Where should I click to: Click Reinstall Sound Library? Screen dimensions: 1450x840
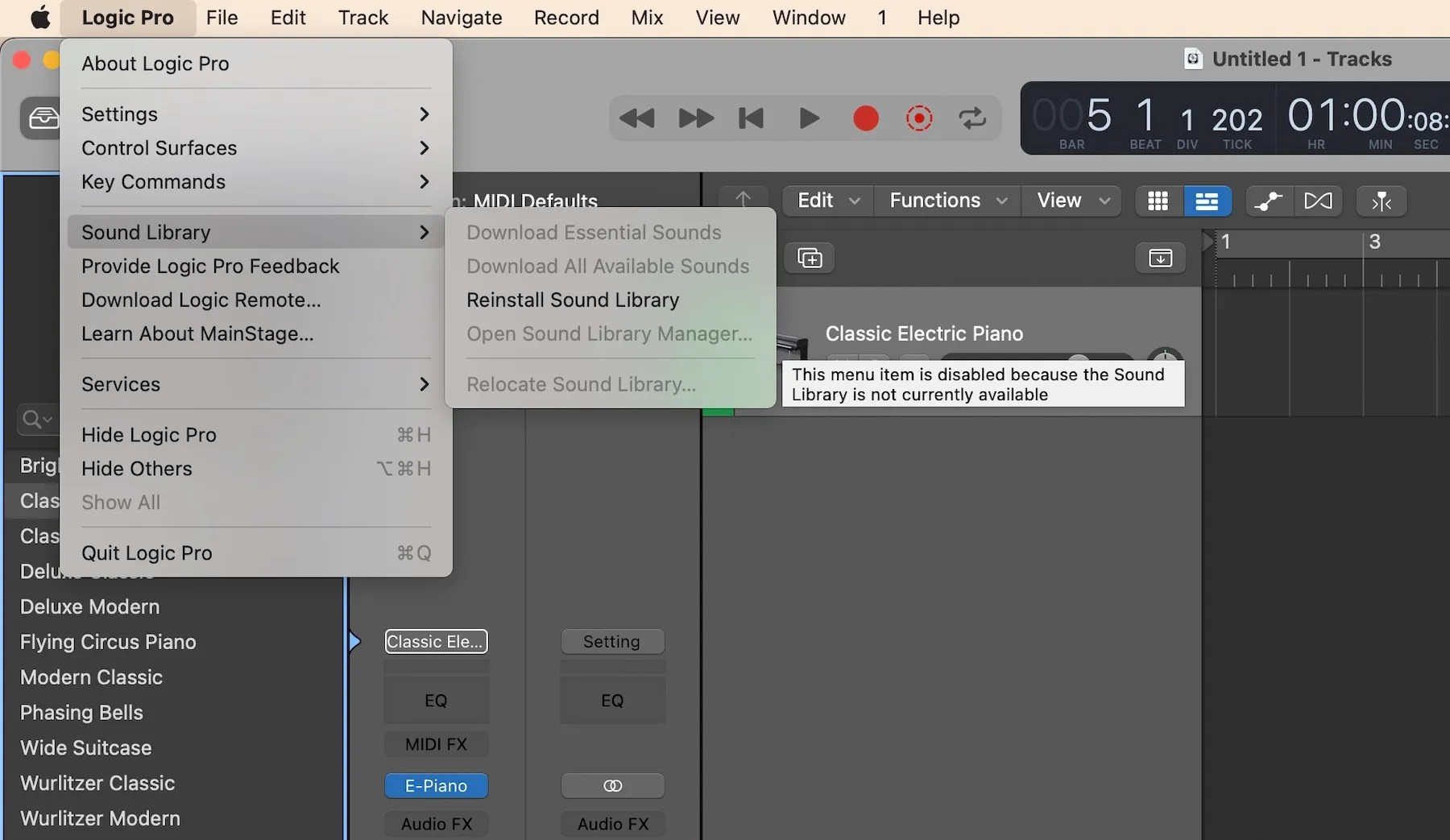point(573,299)
